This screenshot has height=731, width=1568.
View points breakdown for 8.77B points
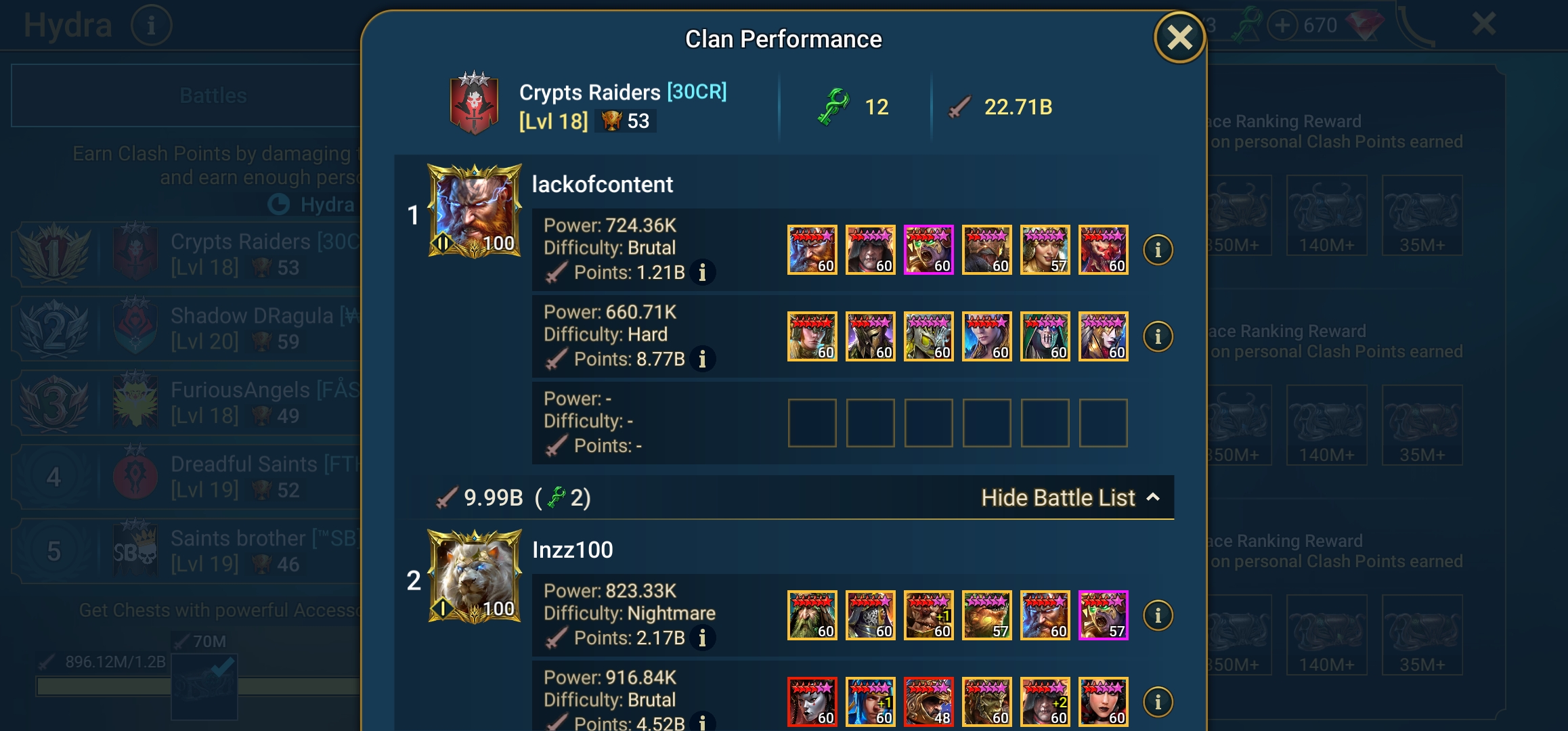tap(703, 359)
